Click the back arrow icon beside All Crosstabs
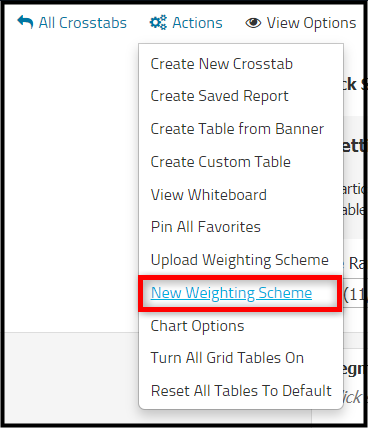368x428 pixels. click(25, 22)
